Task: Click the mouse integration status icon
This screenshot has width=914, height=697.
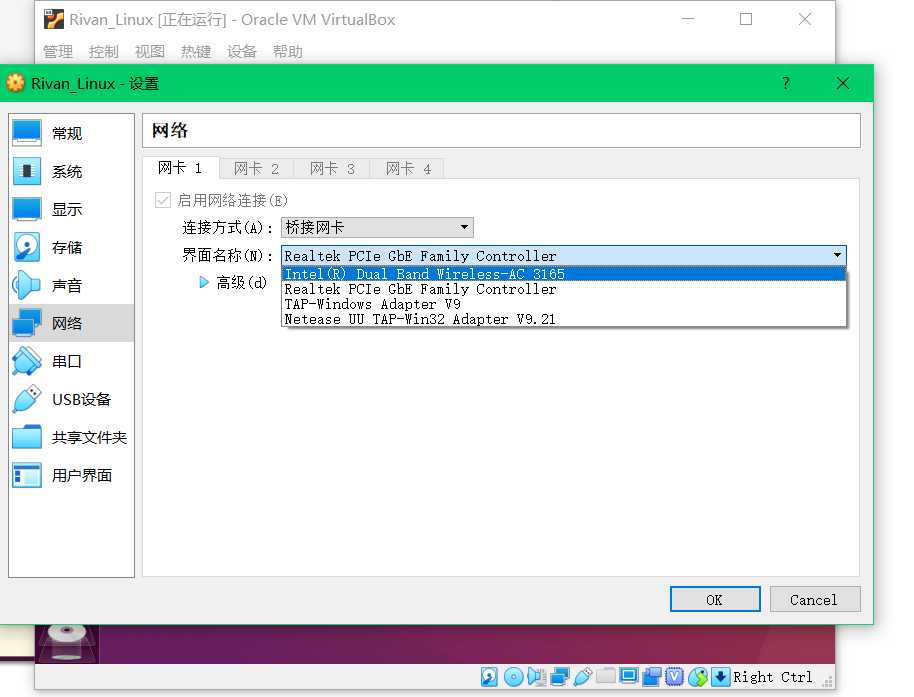Action: click(698, 677)
